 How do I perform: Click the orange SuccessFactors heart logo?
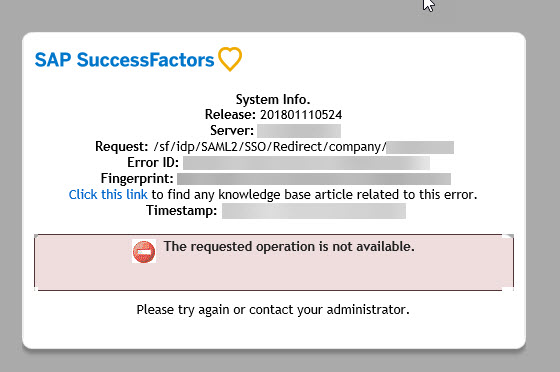point(230,59)
